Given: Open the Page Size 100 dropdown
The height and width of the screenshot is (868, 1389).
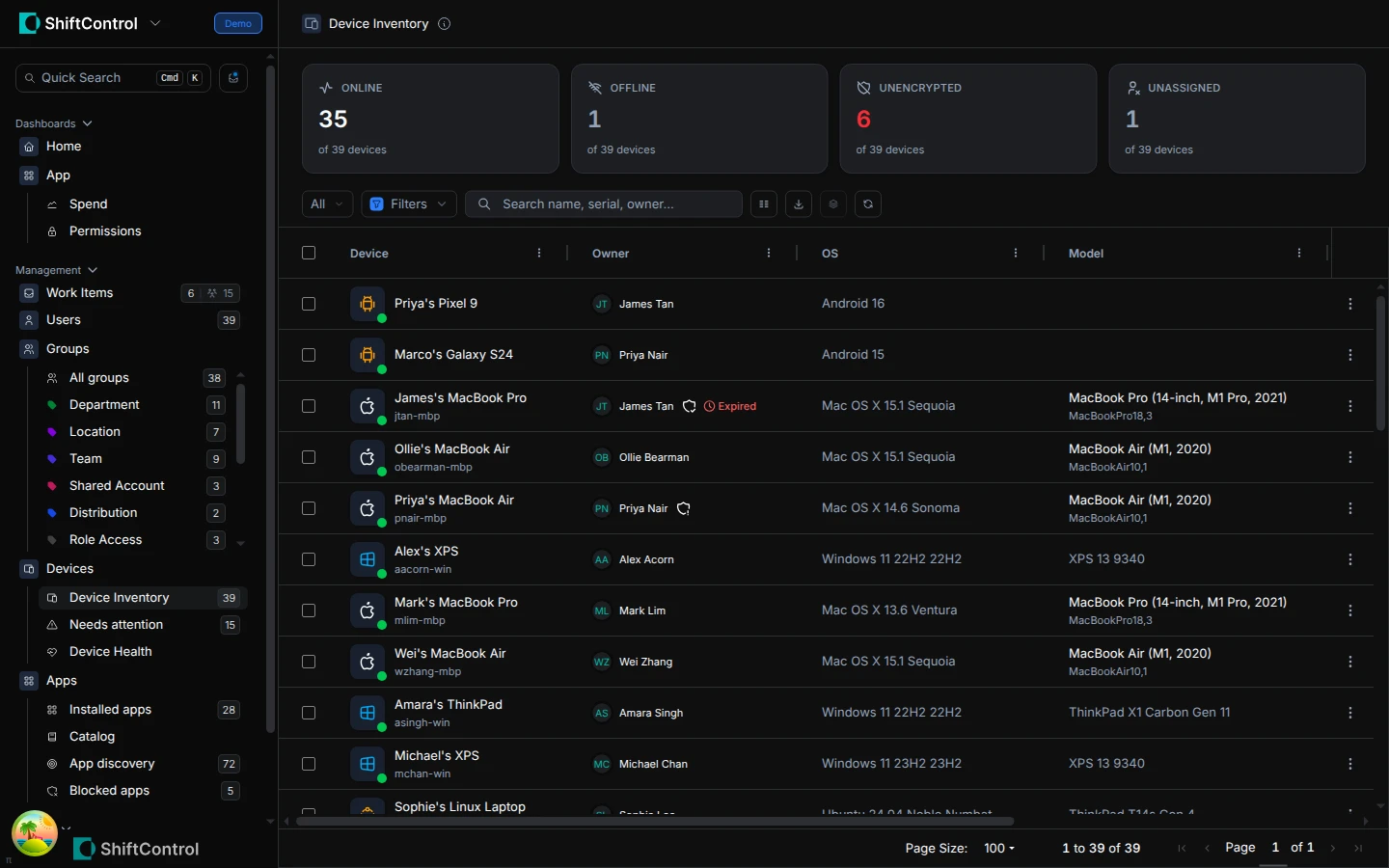Looking at the screenshot, I should (x=999, y=849).
